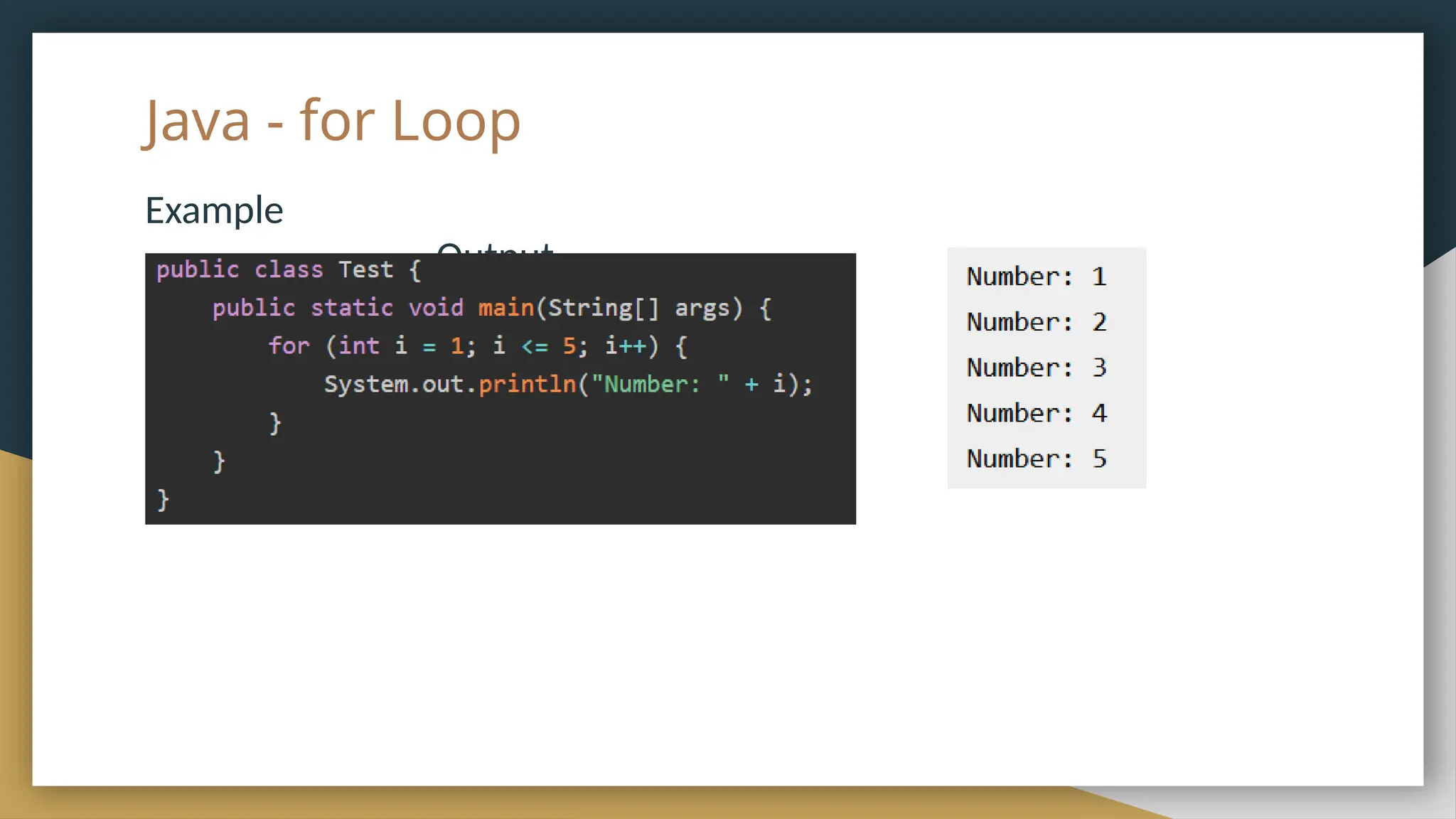Click the orange 'main' method name
This screenshot has height=819, width=1456.
tap(505, 308)
